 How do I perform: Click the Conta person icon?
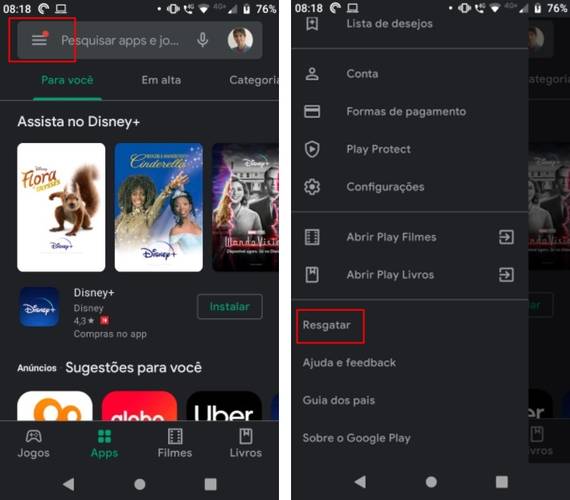pyautogui.click(x=312, y=74)
